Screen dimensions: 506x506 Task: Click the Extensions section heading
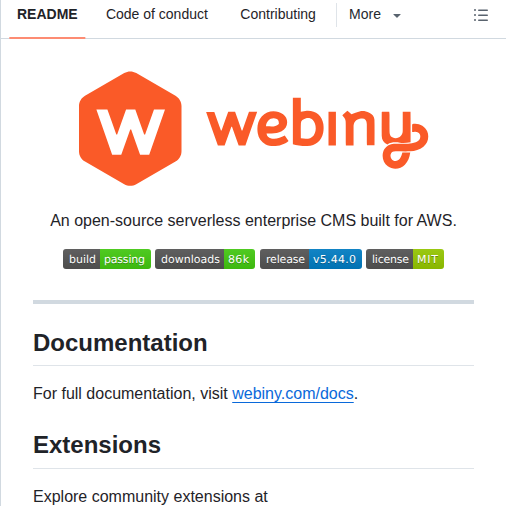tap(97, 445)
